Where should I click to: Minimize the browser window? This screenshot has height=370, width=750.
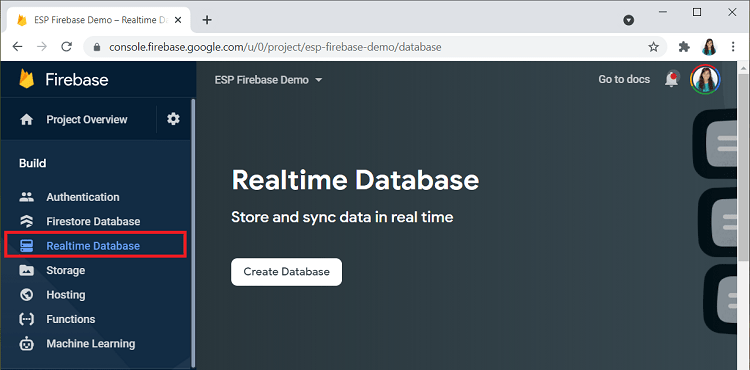(x=662, y=13)
